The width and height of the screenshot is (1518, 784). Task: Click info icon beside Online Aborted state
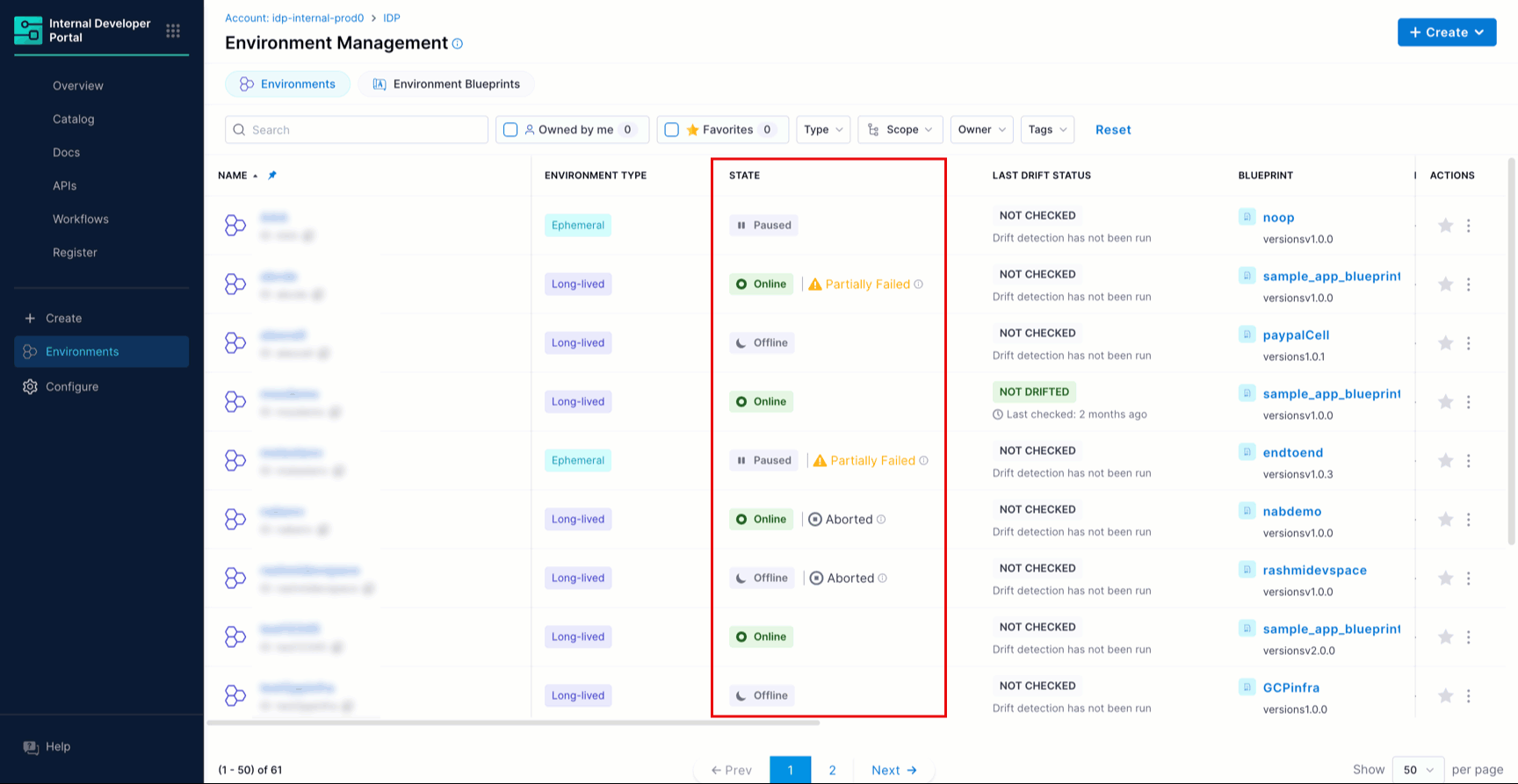tap(881, 520)
